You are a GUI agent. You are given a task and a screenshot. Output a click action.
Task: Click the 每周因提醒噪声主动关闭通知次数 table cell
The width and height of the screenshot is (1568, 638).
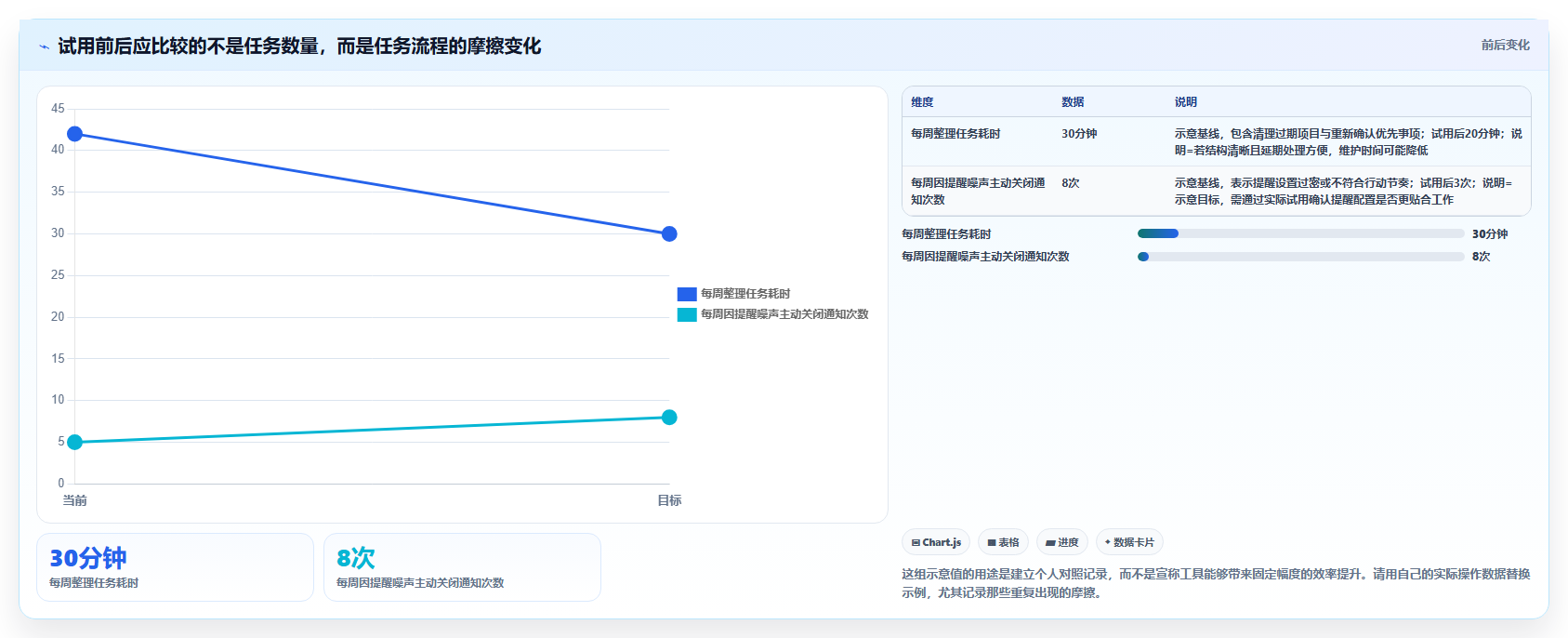pos(978,191)
